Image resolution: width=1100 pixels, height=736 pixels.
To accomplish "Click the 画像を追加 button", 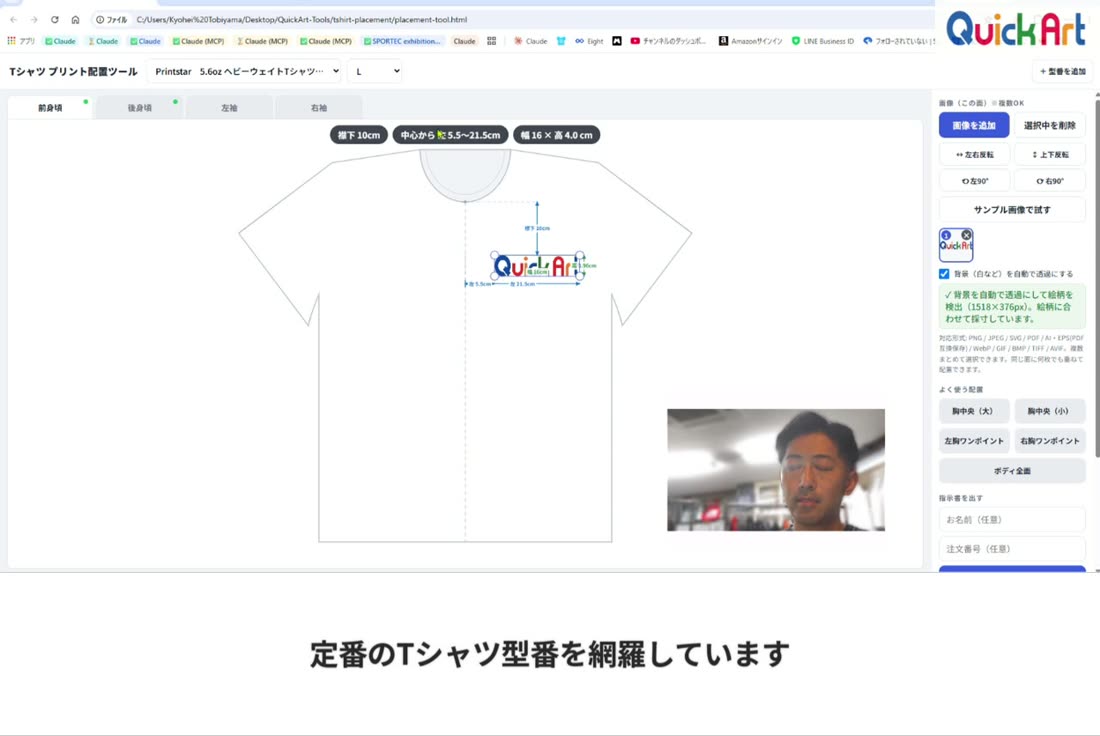I will tap(974, 125).
